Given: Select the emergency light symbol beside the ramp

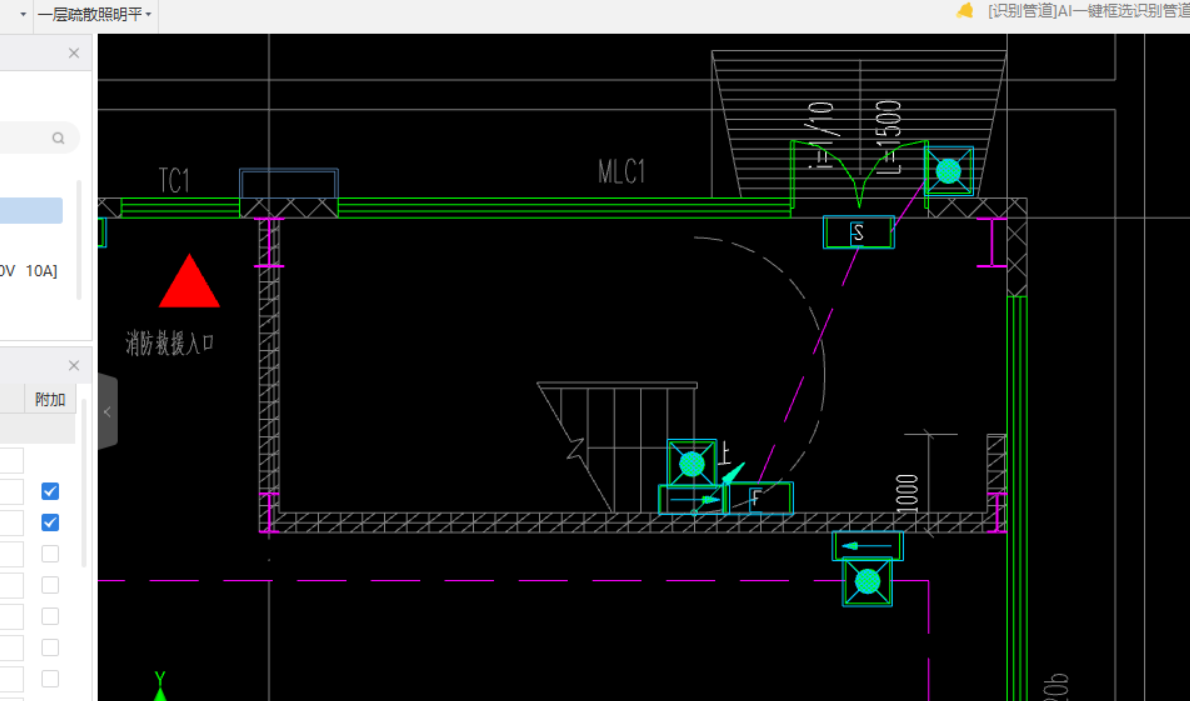Looking at the screenshot, I should [x=949, y=171].
